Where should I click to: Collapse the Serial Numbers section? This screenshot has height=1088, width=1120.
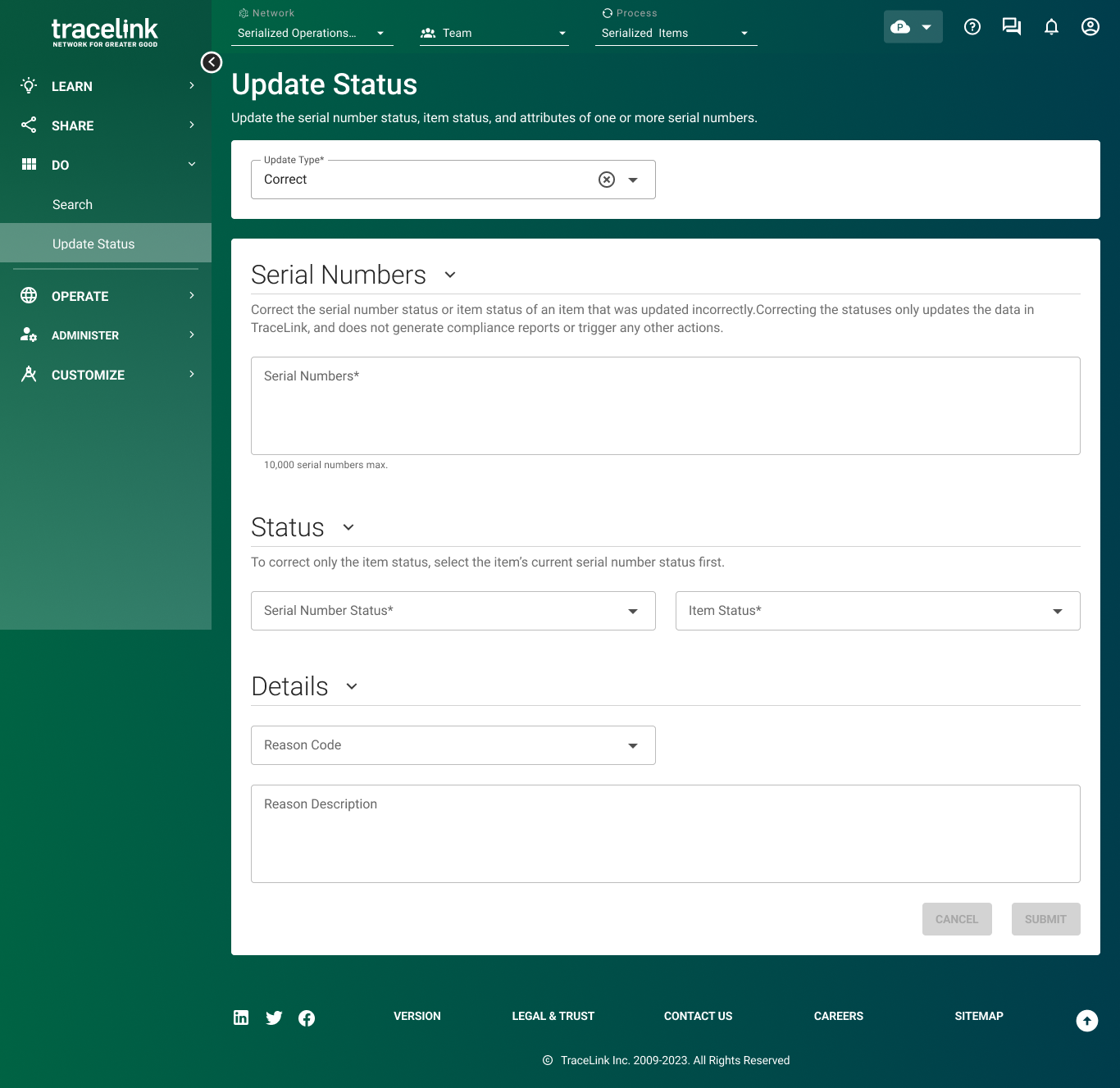click(x=449, y=275)
